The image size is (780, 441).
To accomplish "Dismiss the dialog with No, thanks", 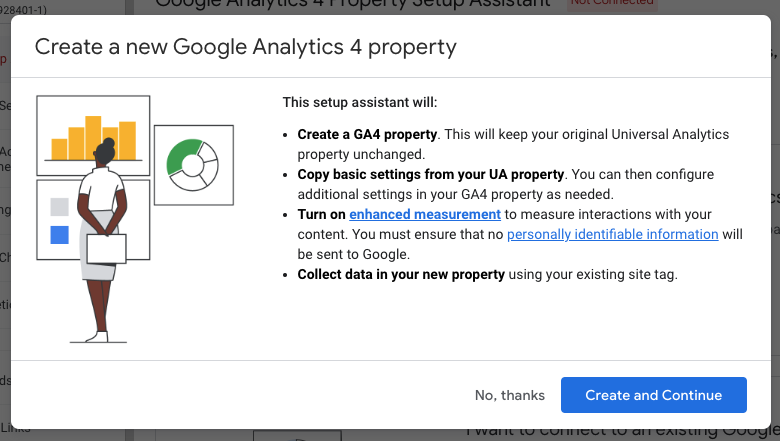I will (510, 395).
